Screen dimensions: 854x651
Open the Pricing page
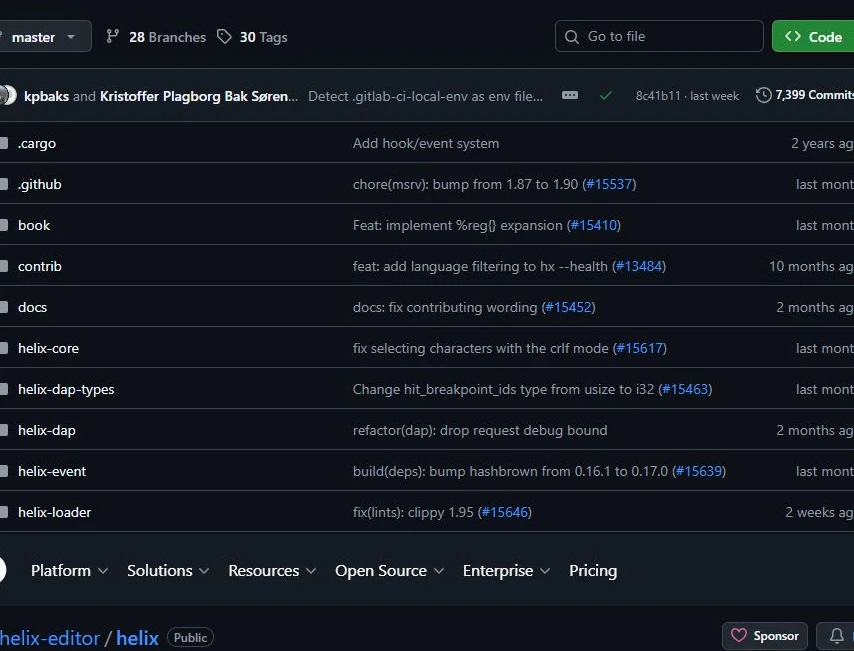593,570
